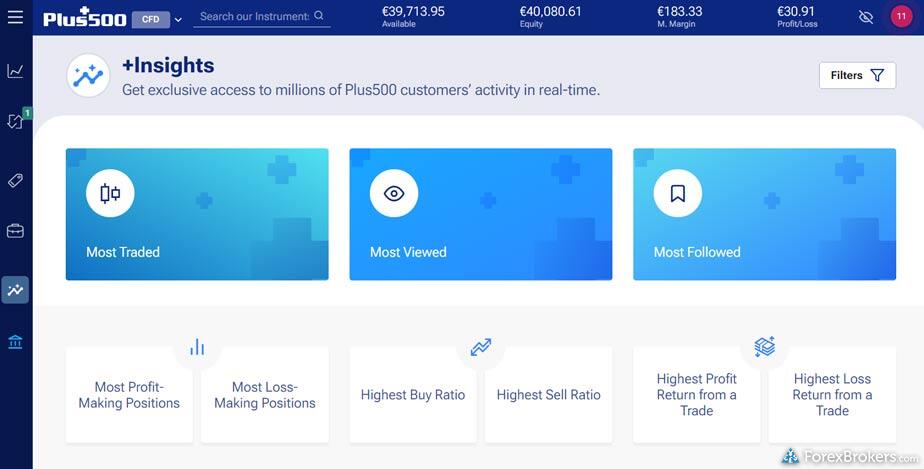Open the Filters button
Viewport: 924px width, 469px height.
[857, 75]
